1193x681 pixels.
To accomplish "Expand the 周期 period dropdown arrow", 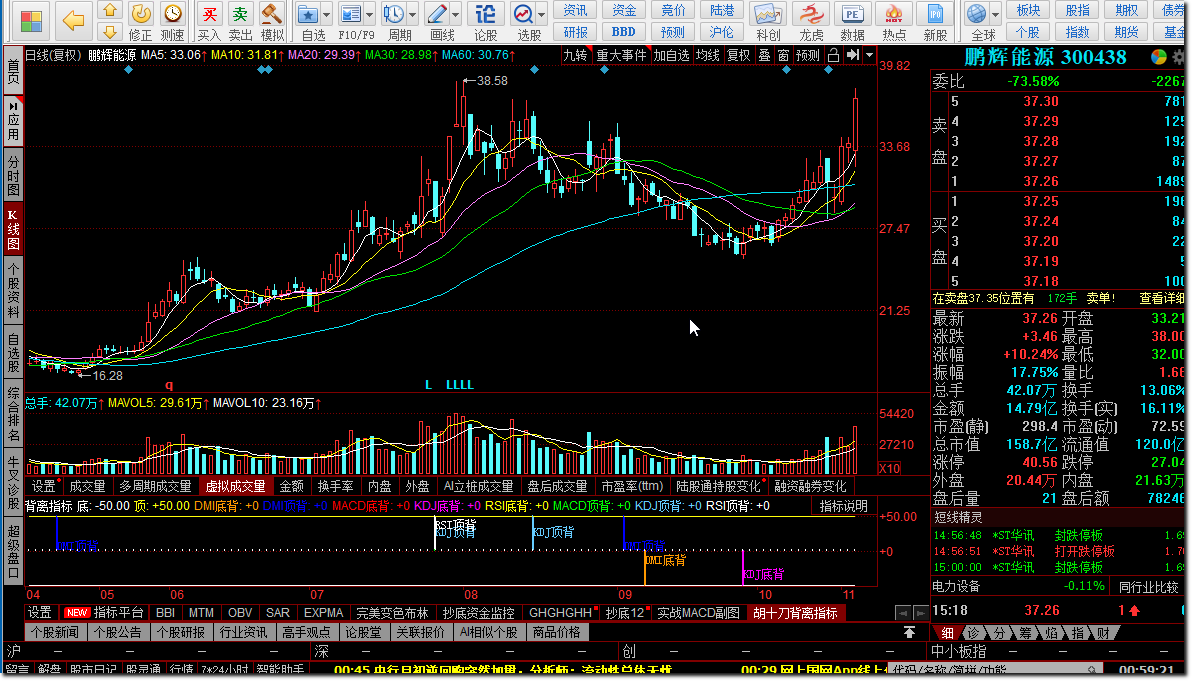I will [x=413, y=14].
